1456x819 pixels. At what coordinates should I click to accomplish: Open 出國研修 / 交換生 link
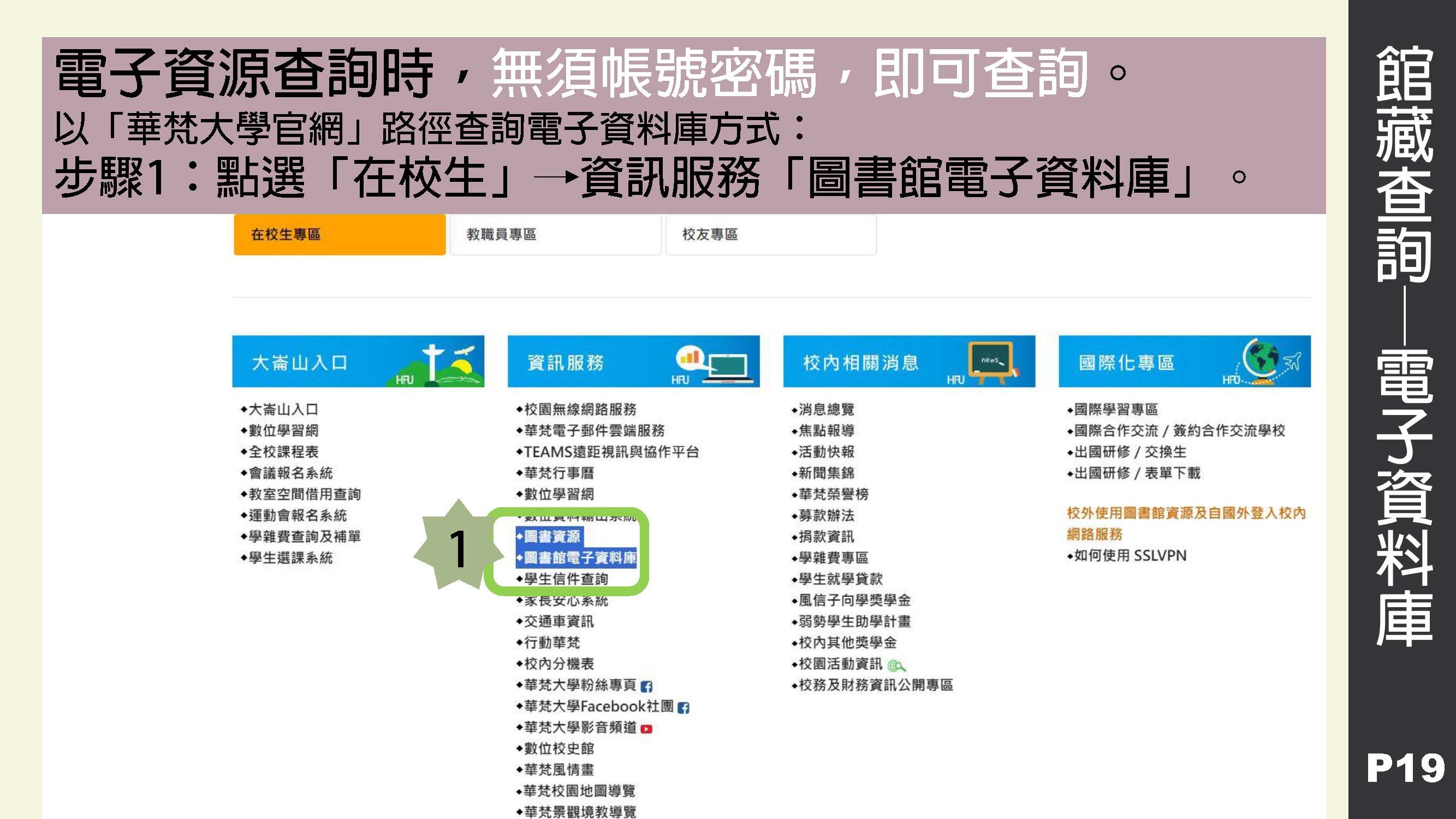(x=1131, y=452)
